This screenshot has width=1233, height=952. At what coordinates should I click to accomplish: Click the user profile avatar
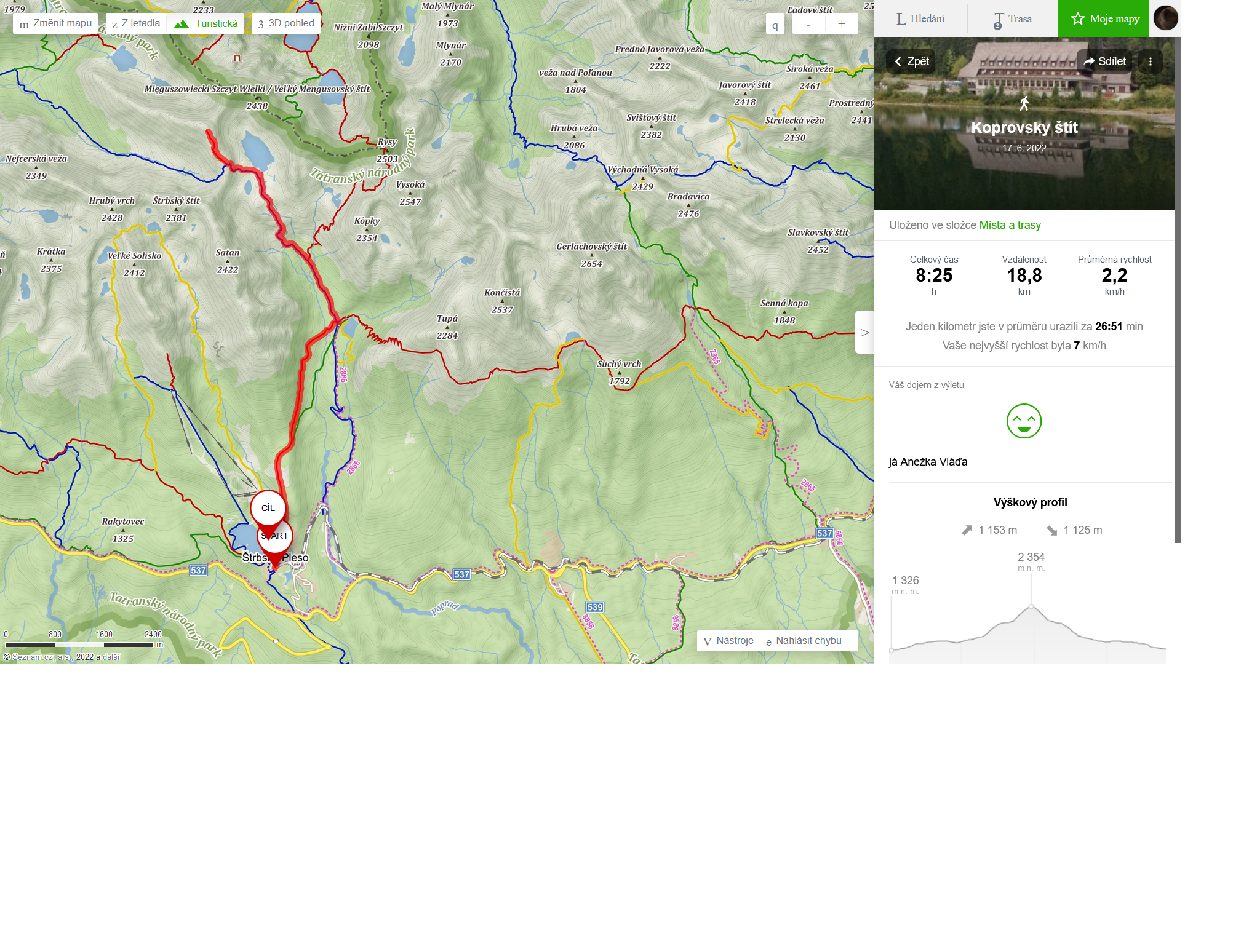click(x=1165, y=18)
